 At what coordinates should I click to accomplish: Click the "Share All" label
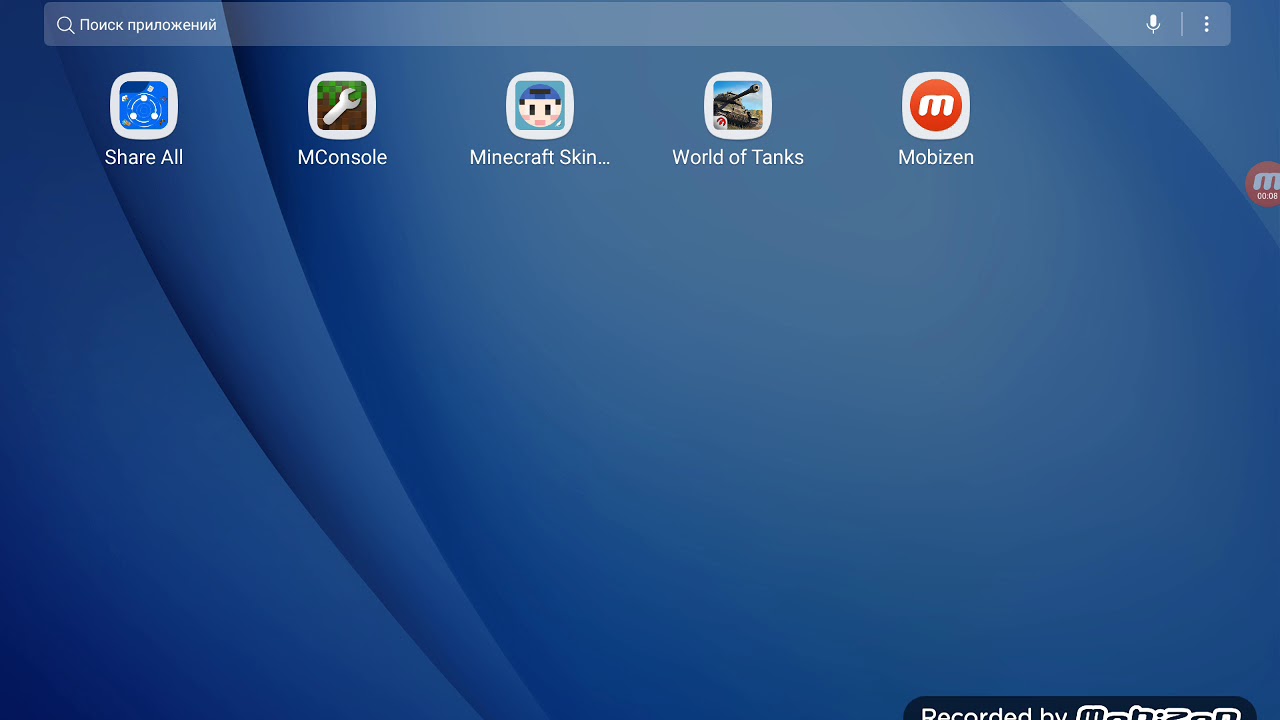click(144, 157)
